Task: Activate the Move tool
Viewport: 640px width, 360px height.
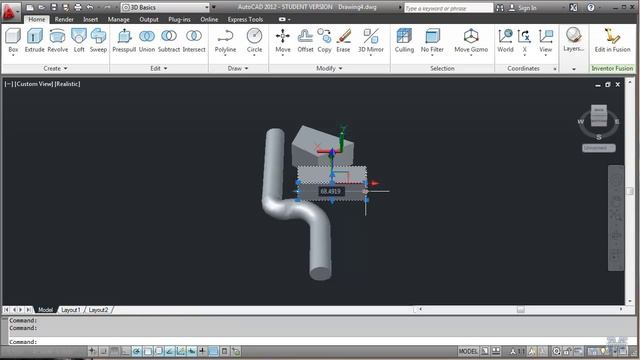Action: coord(283,41)
